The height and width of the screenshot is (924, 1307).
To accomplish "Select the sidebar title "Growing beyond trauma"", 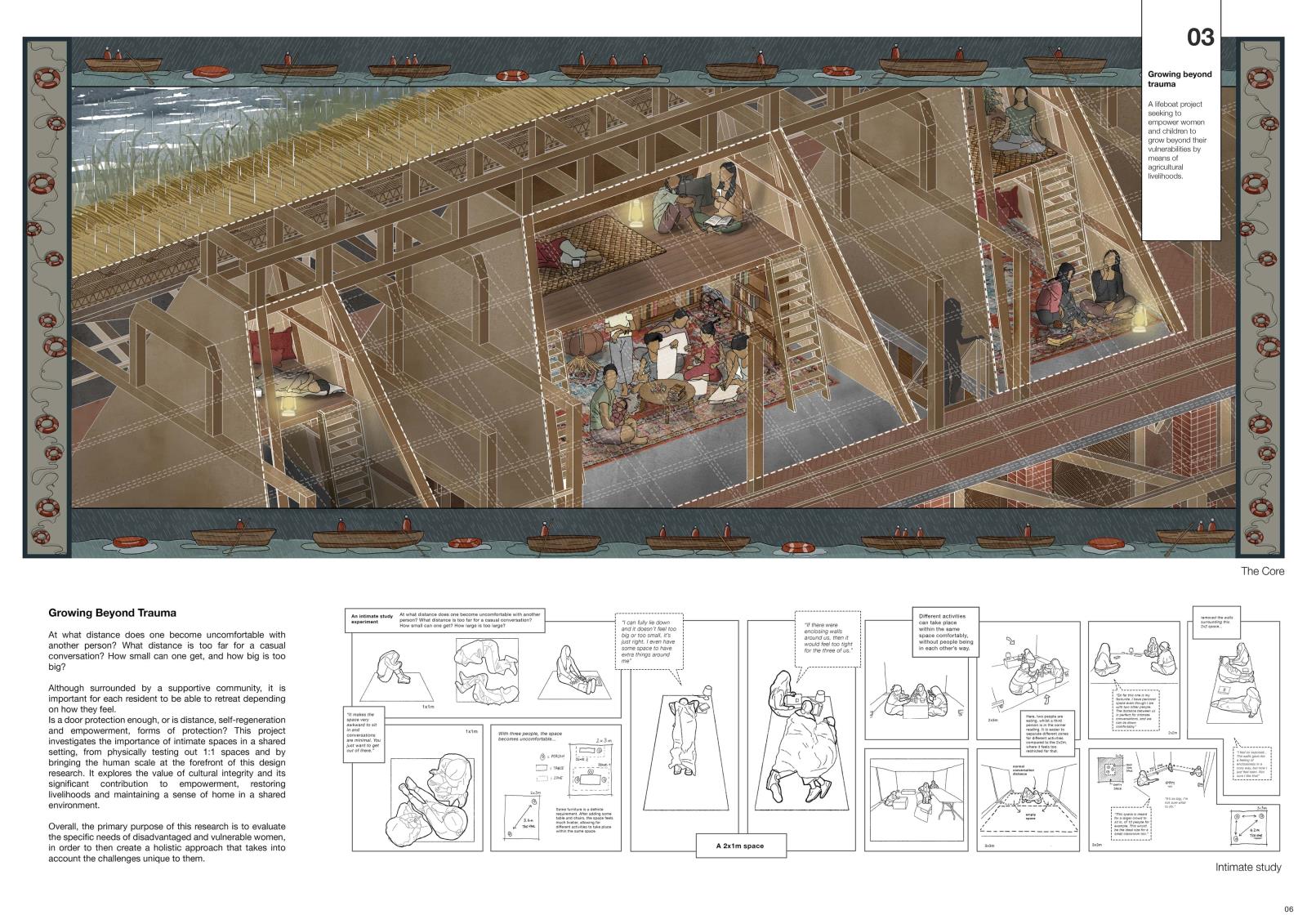I will 1180,79.
